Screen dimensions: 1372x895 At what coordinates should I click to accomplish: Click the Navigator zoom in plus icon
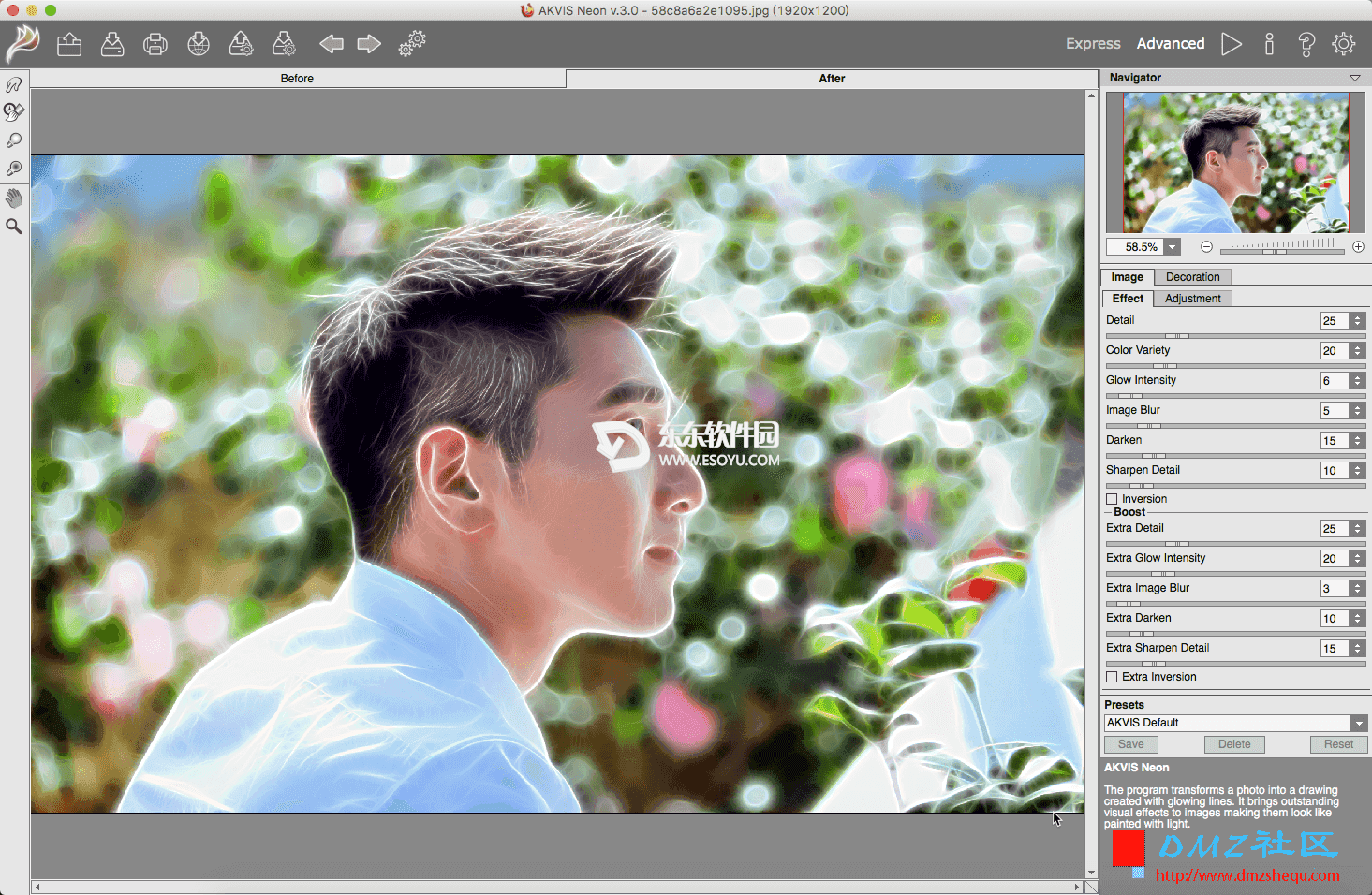pyautogui.click(x=1358, y=247)
